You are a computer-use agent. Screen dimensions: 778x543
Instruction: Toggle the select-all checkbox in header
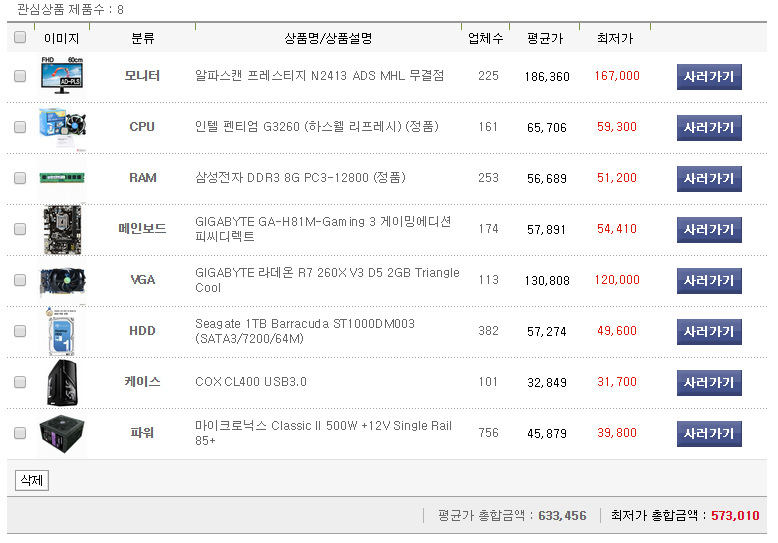[20, 38]
